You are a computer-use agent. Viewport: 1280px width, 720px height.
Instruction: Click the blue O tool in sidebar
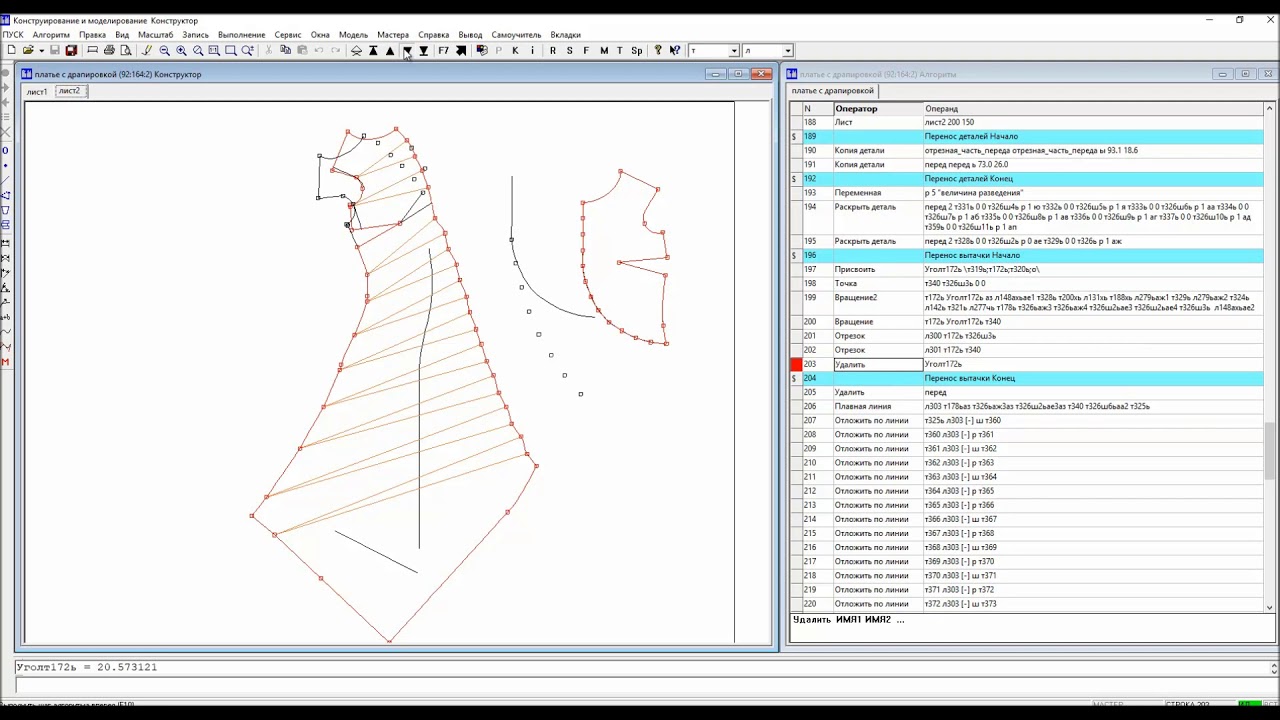pos(5,150)
